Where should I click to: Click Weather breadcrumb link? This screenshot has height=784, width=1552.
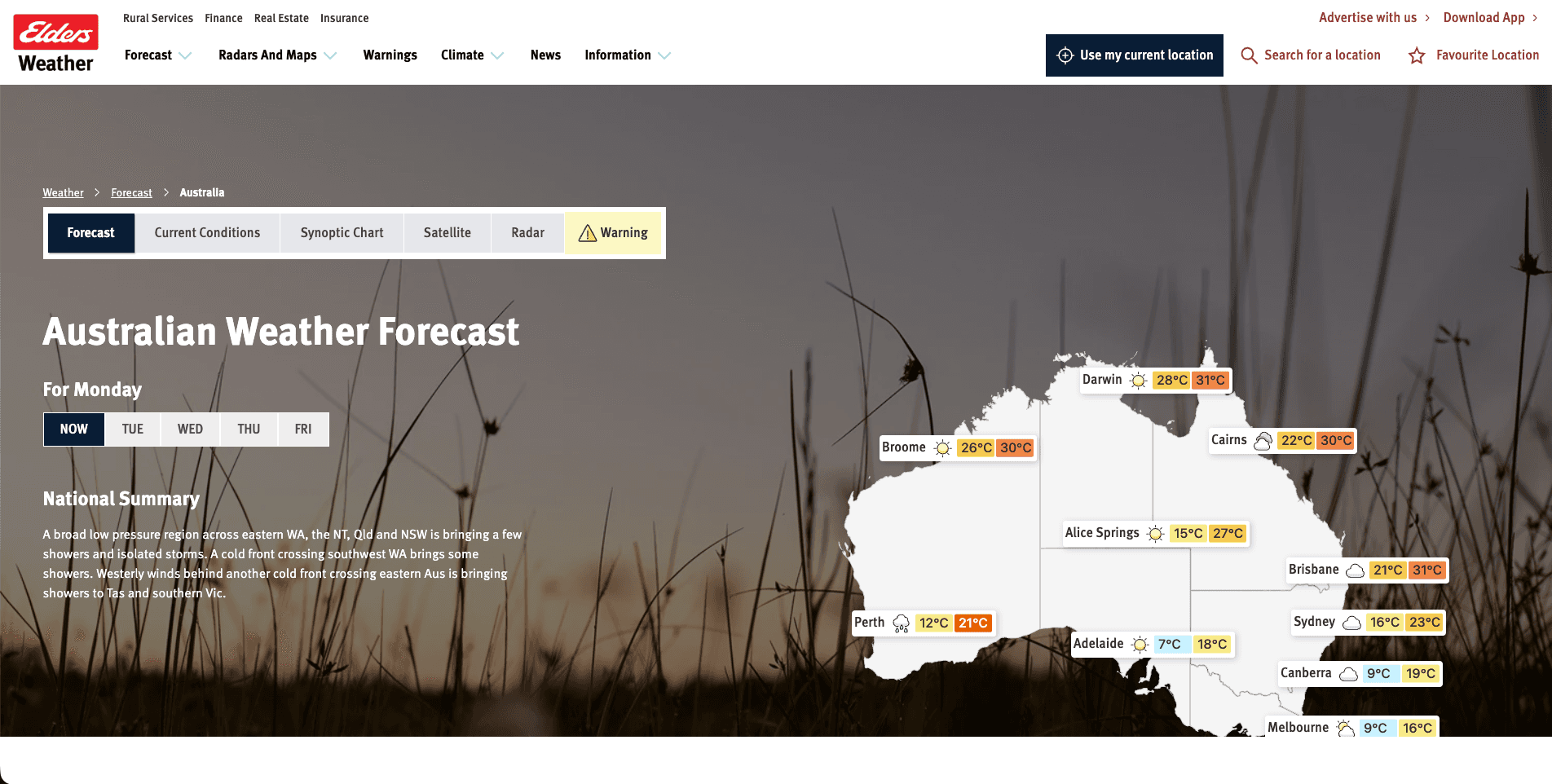click(64, 193)
